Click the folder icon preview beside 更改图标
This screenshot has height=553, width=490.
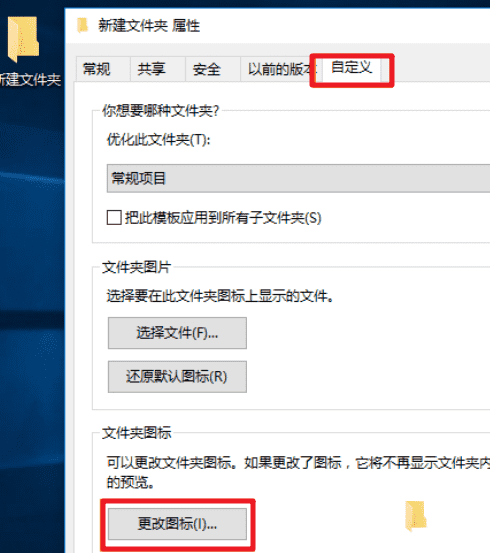416,516
